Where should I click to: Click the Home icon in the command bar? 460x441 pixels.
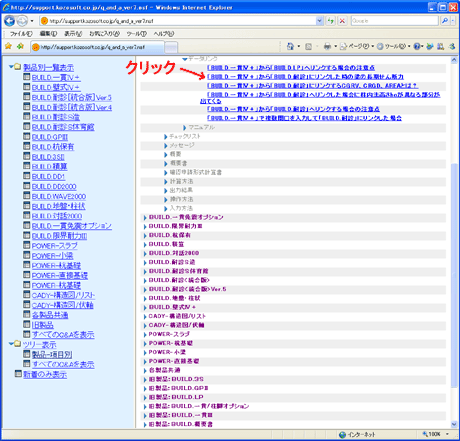pyautogui.click(x=290, y=46)
